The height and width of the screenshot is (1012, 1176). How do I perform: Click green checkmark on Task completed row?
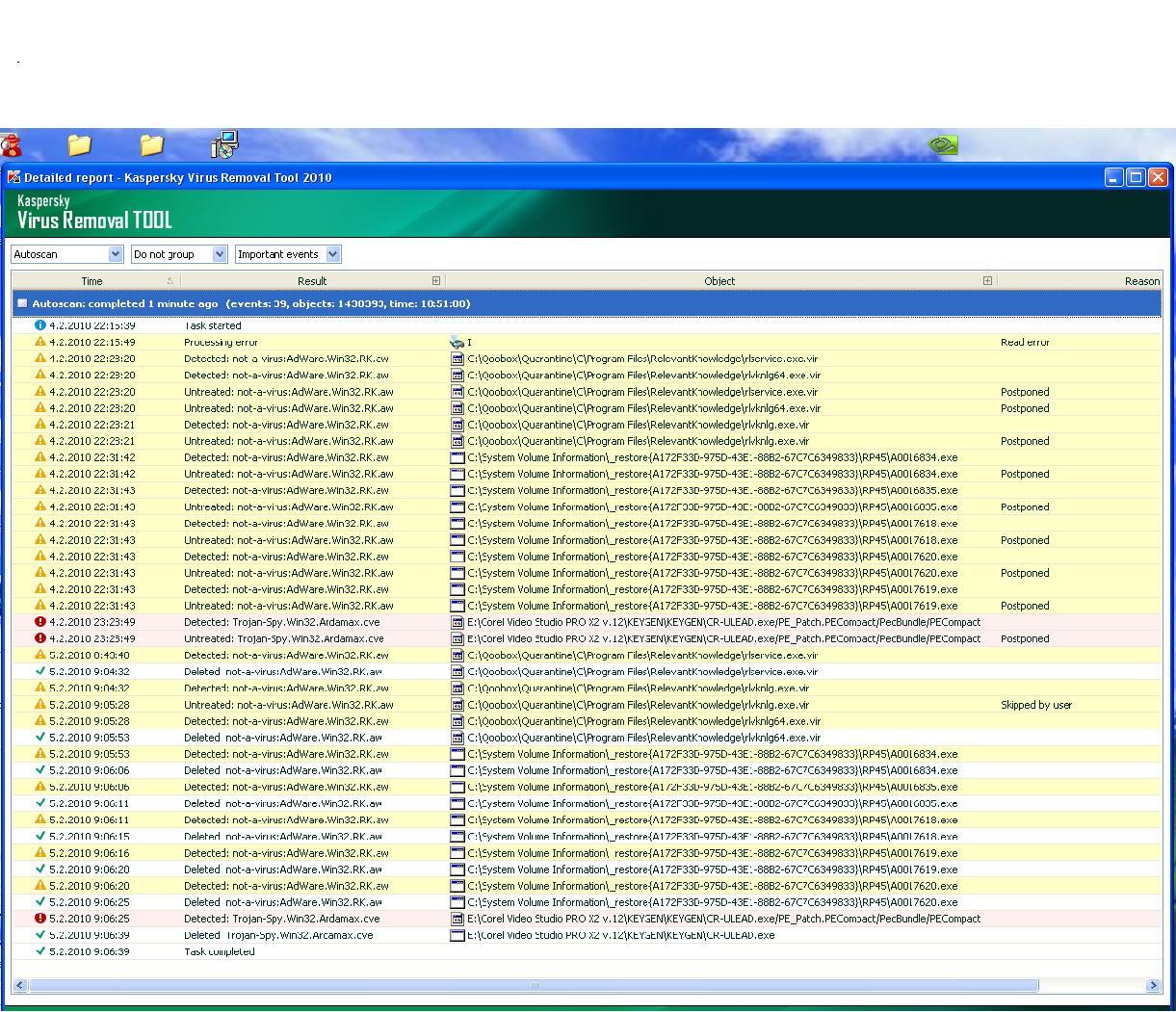40,951
